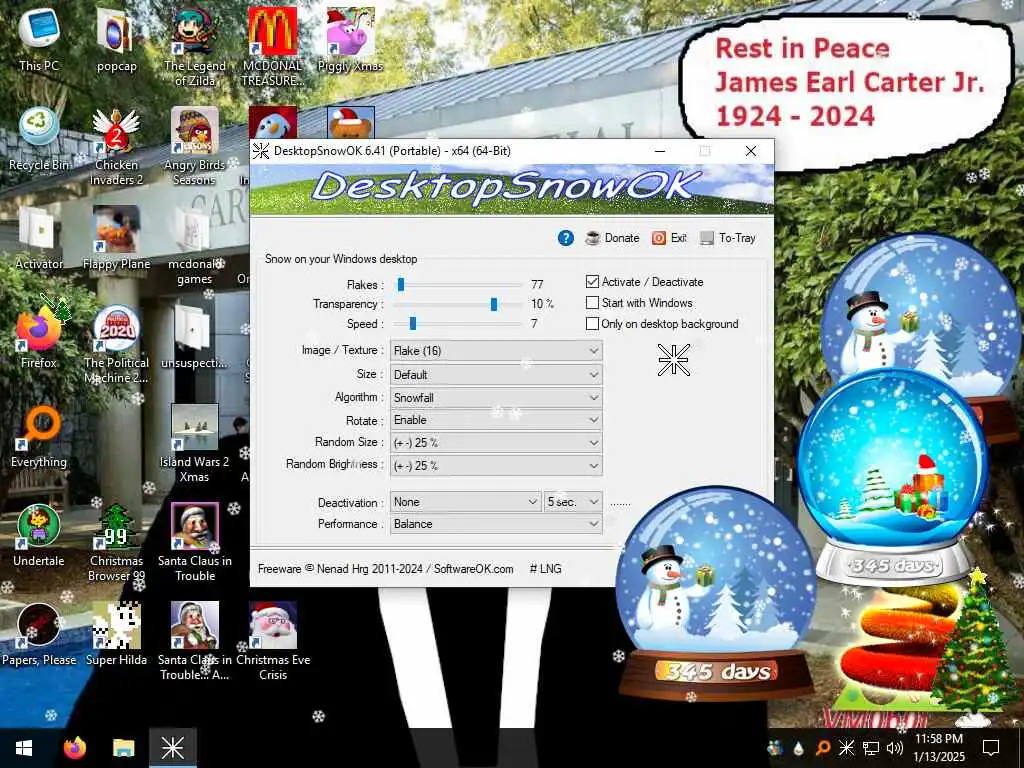1024x768 pixels.
Task: Select the Island Wars 2 Xmas icon
Action: pos(195,443)
